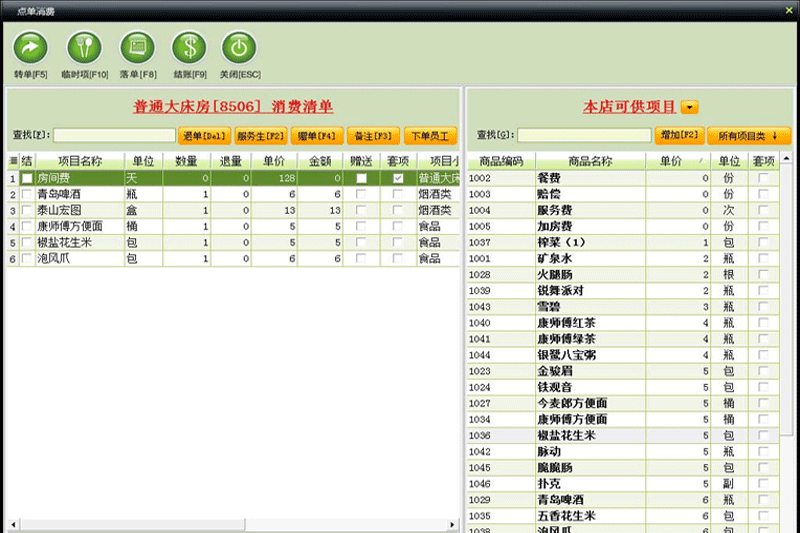This screenshot has width=800, height=533.
Task: Sort by the 金额 column header
Action: coord(320,161)
